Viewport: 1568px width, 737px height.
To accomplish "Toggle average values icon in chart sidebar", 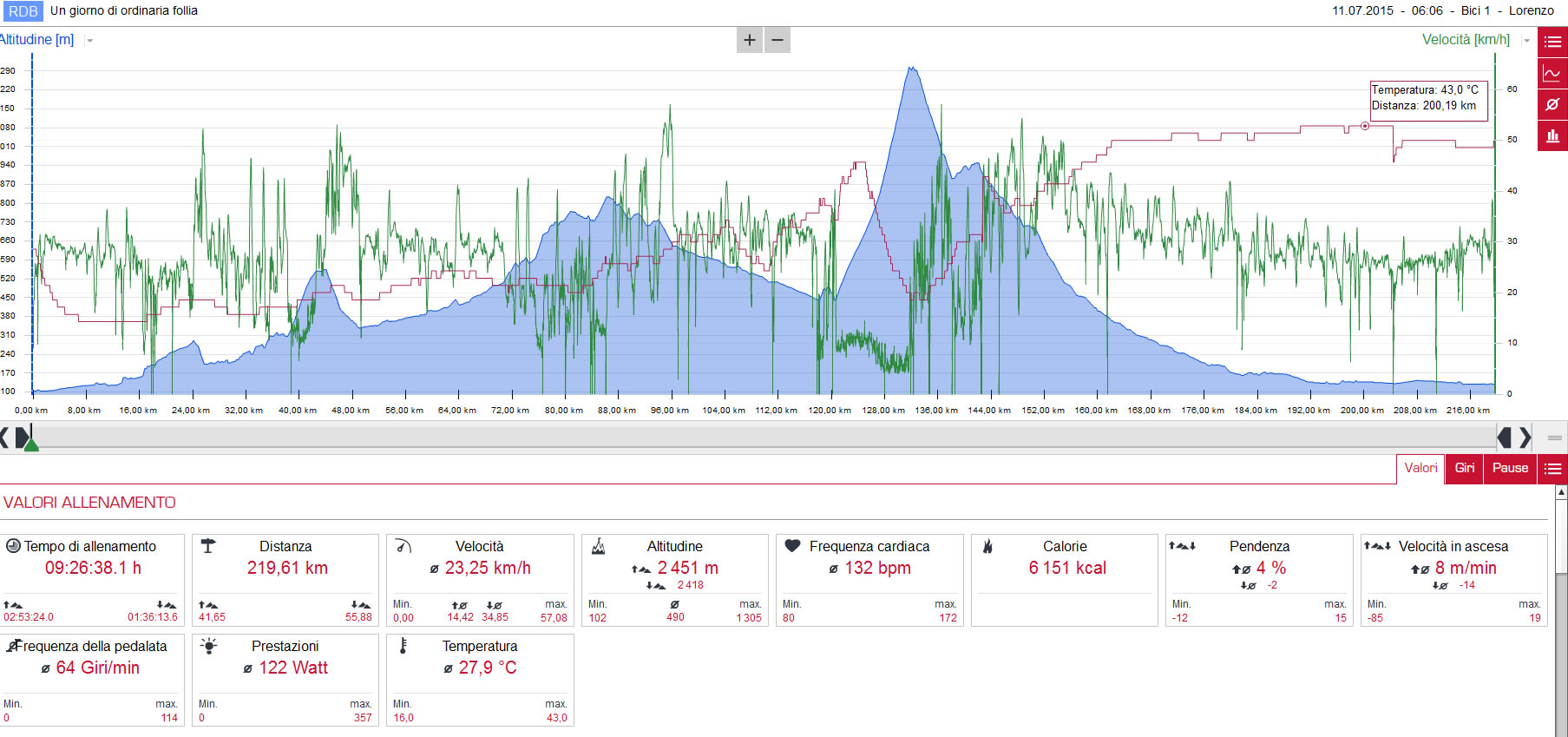I will [x=1552, y=104].
